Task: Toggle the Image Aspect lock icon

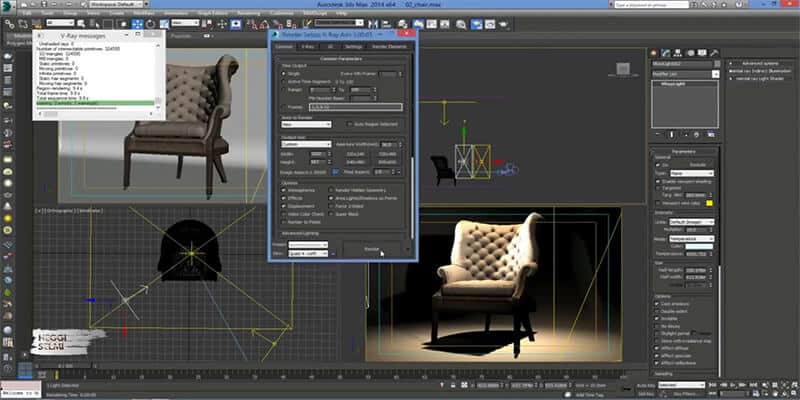Action: [x=335, y=170]
